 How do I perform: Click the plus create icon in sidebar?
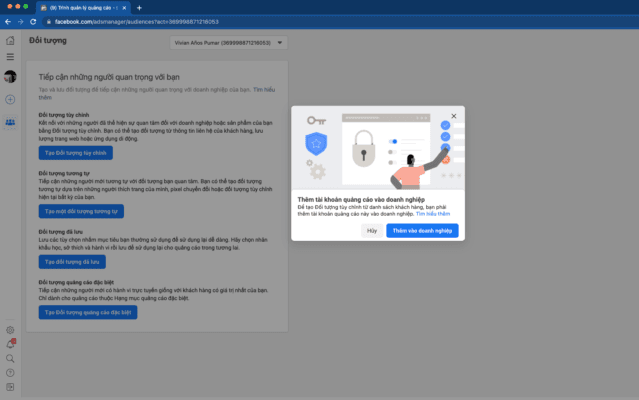pos(10,100)
